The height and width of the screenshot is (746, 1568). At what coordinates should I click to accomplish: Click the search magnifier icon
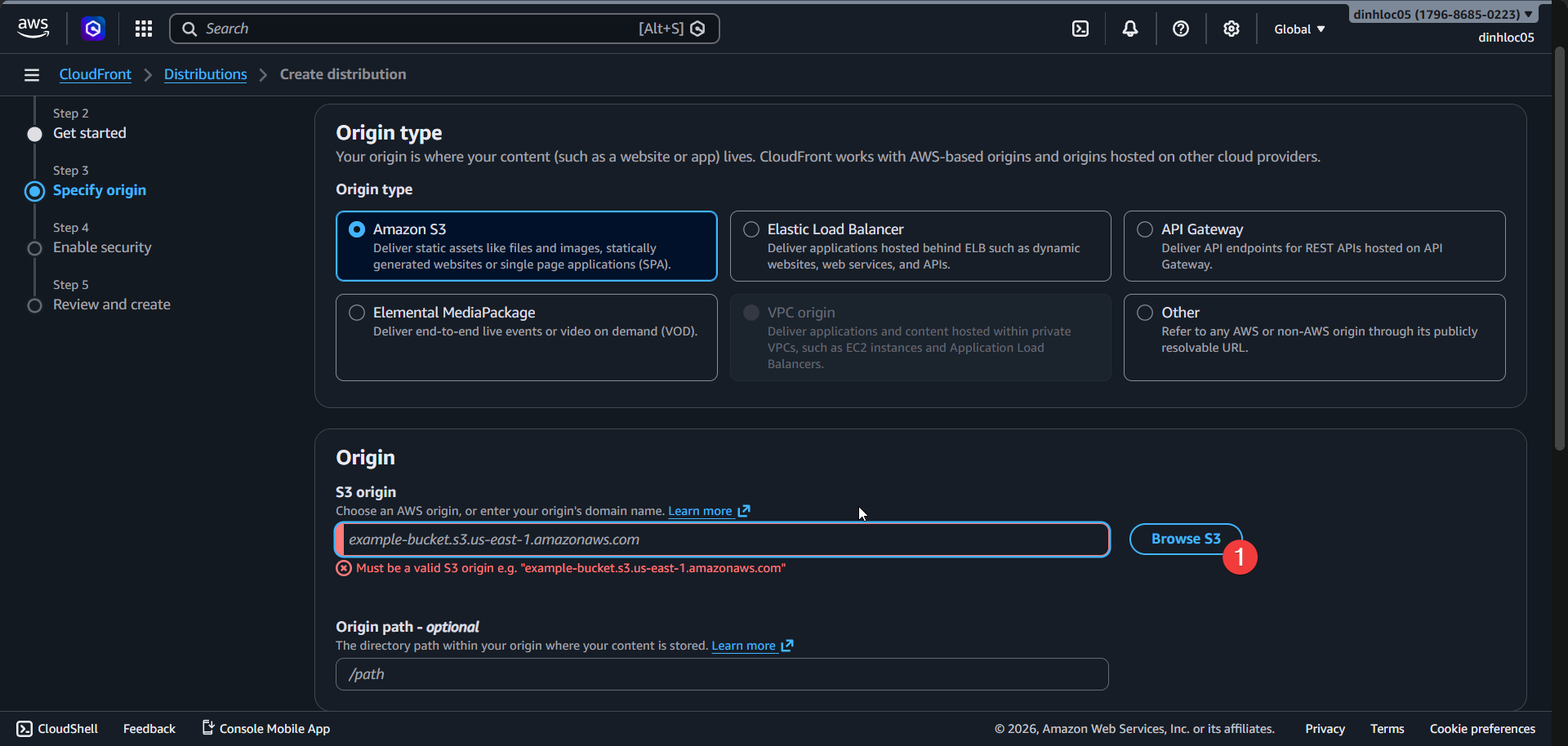pos(189,29)
